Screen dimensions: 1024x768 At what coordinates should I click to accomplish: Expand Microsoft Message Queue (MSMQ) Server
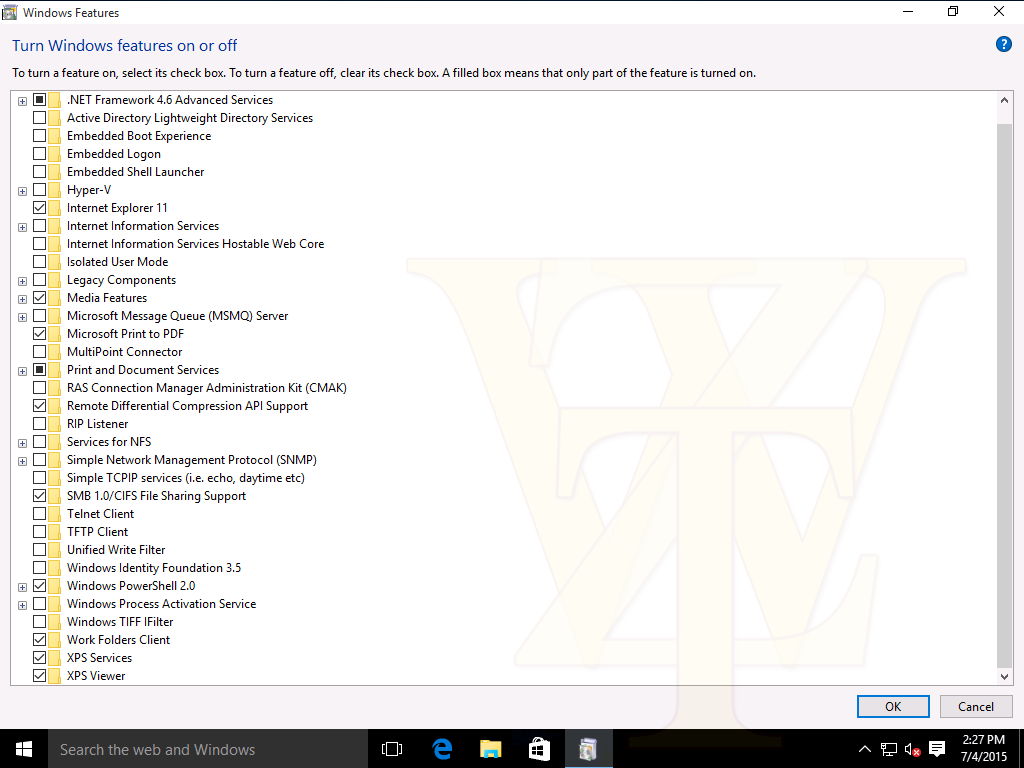[x=22, y=317]
